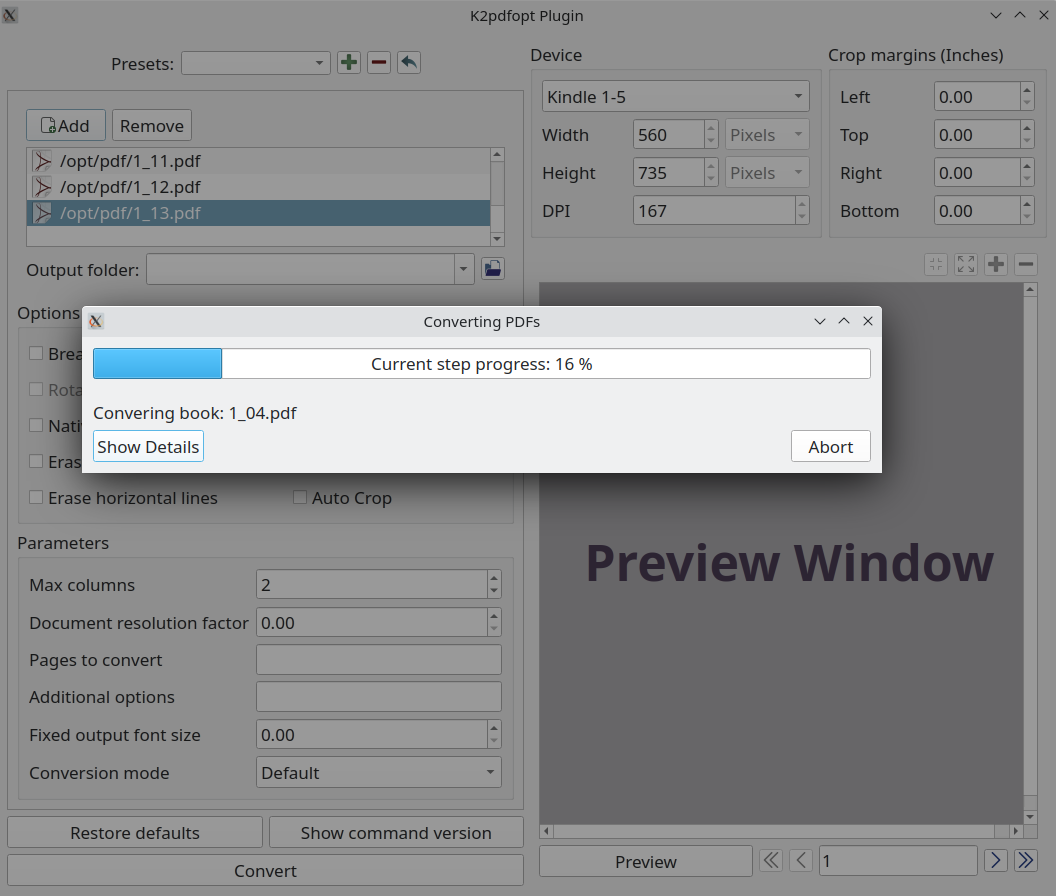Image resolution: width=1056 pixels, height=896 pixels.
Task: Click the Converting PDFs dialog app icon
Action: (x=96, y=321)
